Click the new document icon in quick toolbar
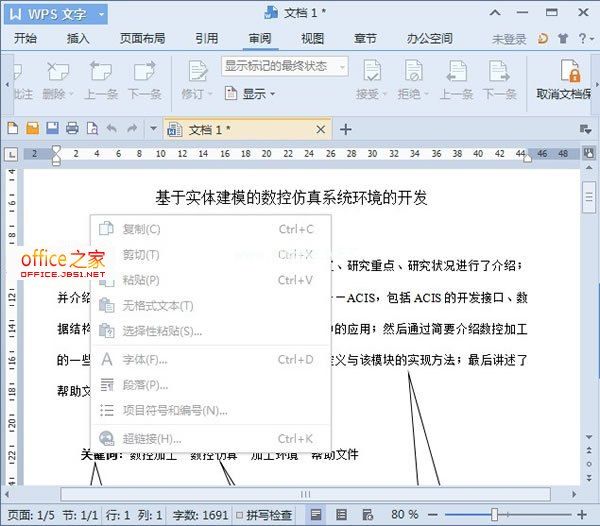Screen dimensions: 600x526 click(x=13, y=129)
